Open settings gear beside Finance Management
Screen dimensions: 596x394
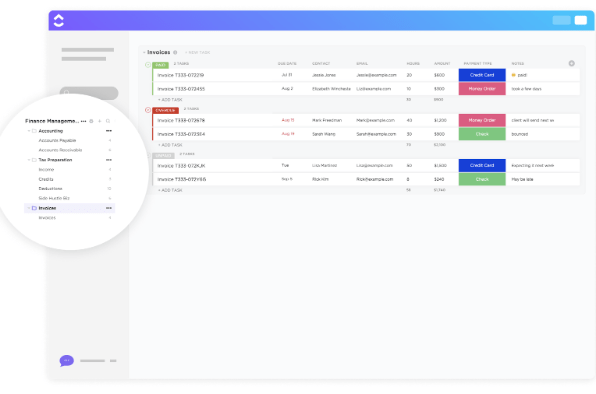click(x=91, y=121)
